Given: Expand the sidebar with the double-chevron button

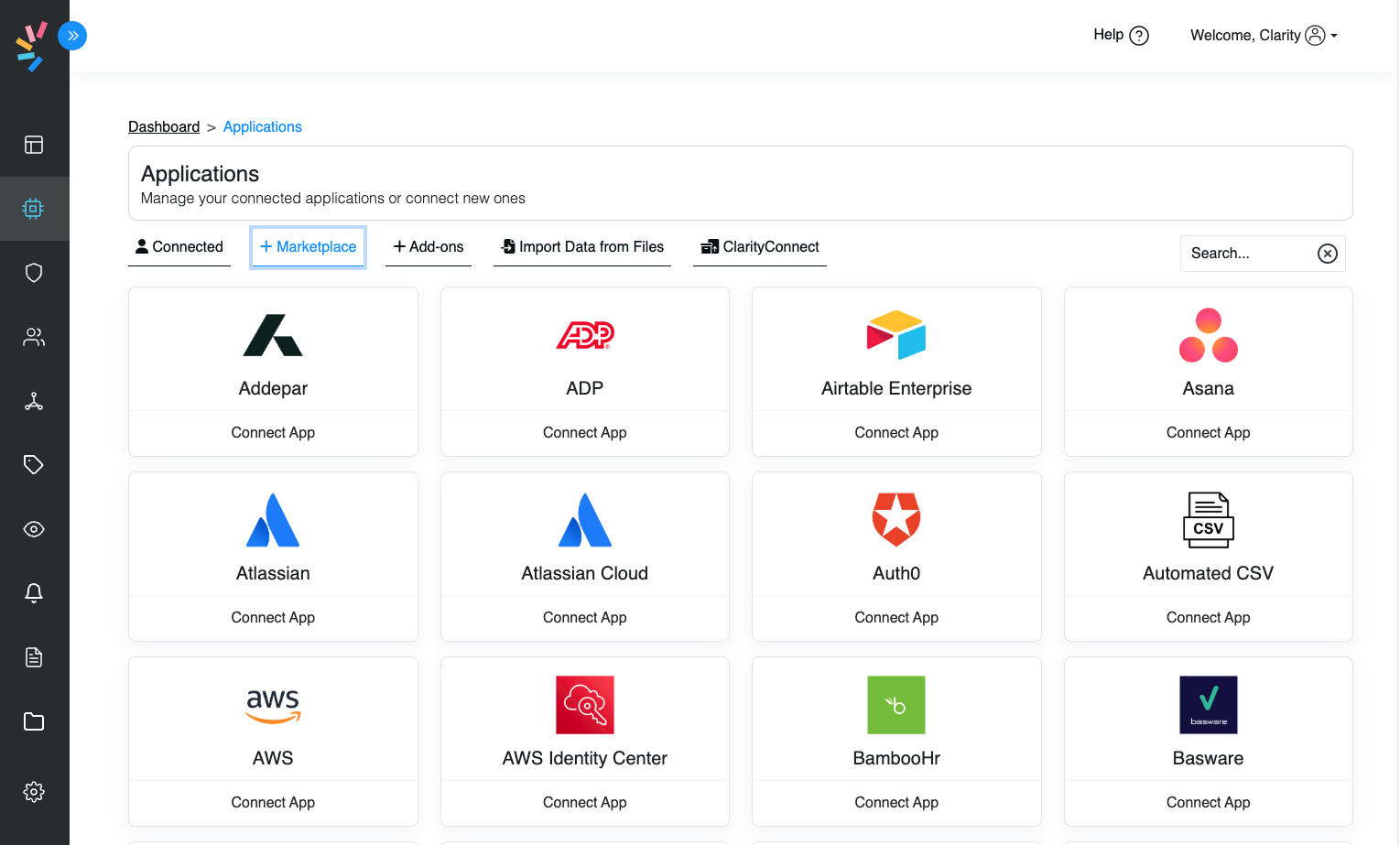Looking at the screenshot, I should (72, 36).
